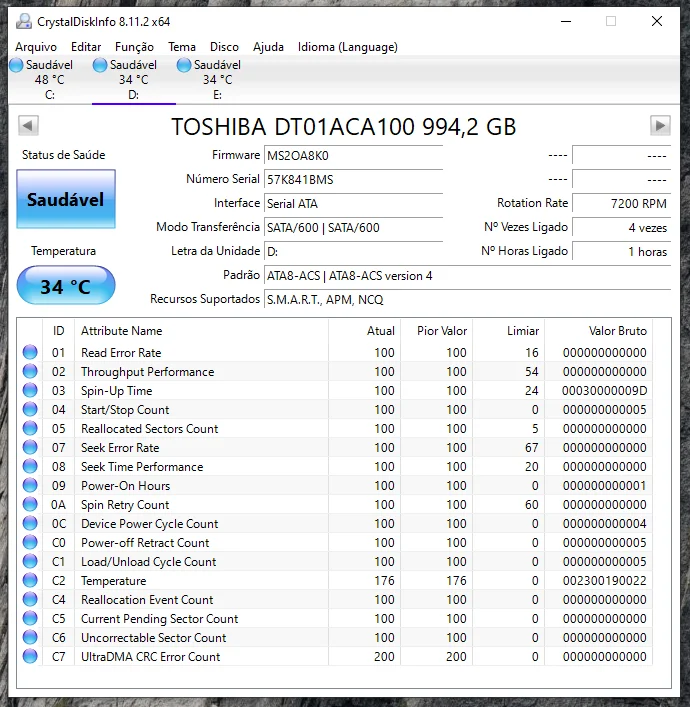690x707 pixels.
Task: Click status orb for Read Error Rate
Action: tap(30, 353)
